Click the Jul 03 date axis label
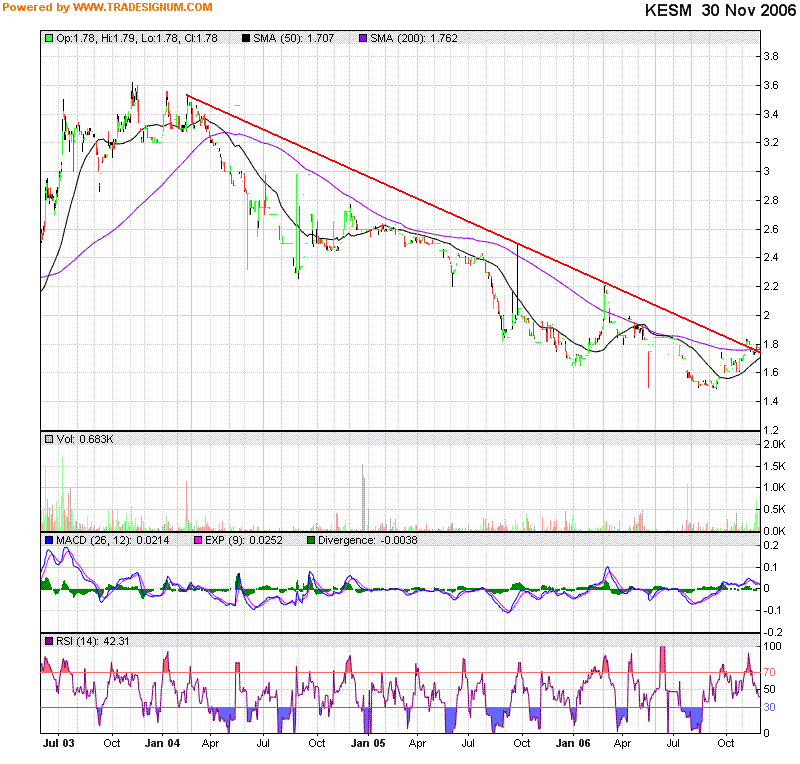Screen dimensions: 800x764 [x=59, y=743]
